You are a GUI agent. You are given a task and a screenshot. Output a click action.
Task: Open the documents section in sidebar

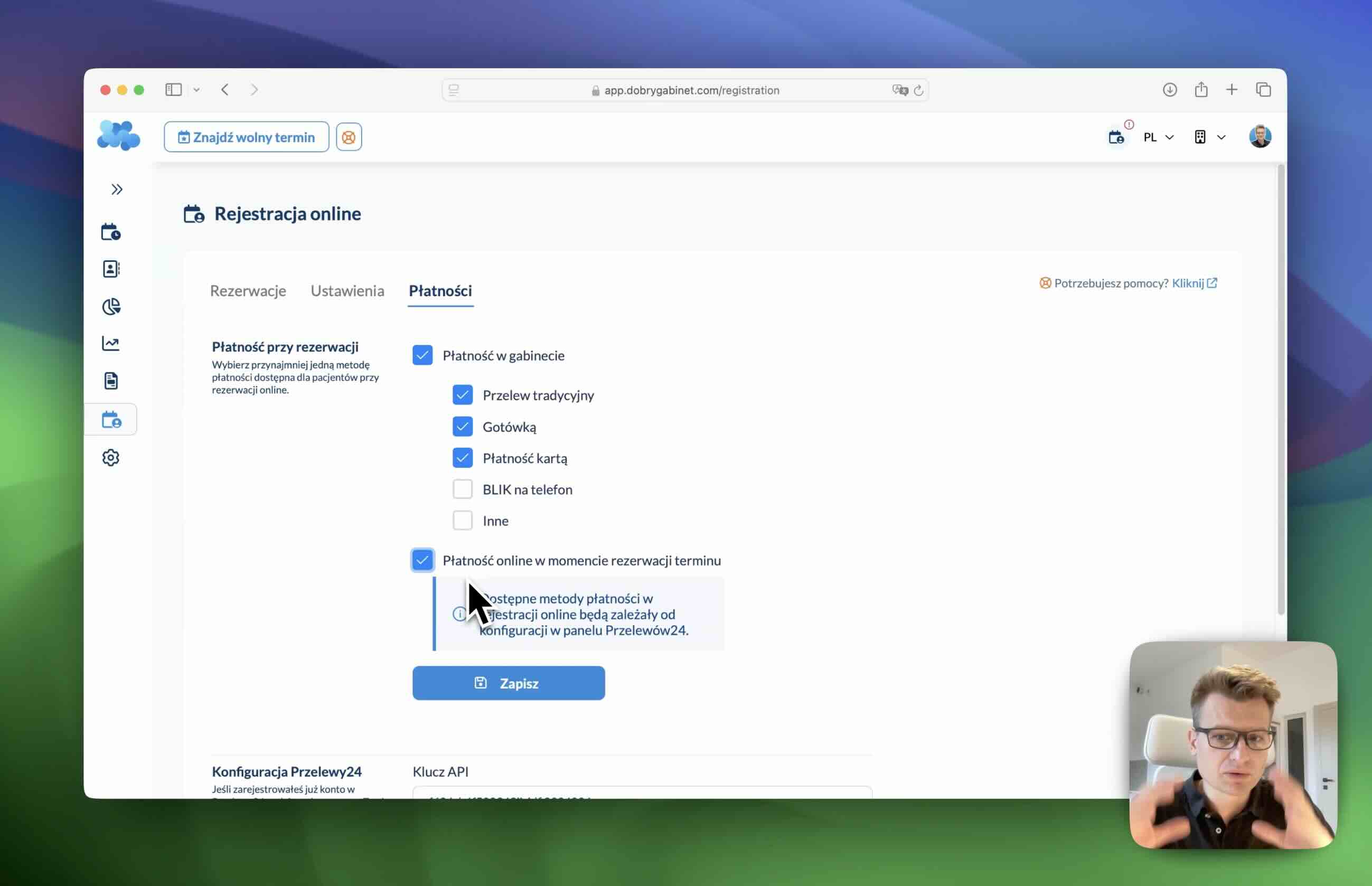[111, 380]
